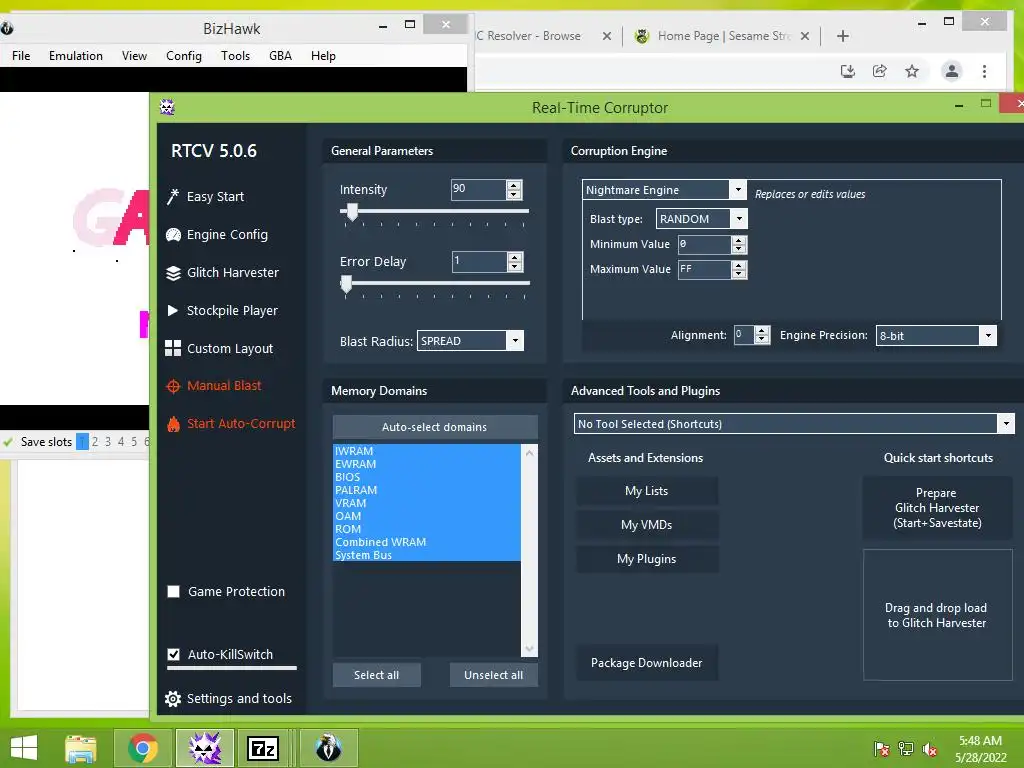Click Select all domains button

[x=376, y=675]
